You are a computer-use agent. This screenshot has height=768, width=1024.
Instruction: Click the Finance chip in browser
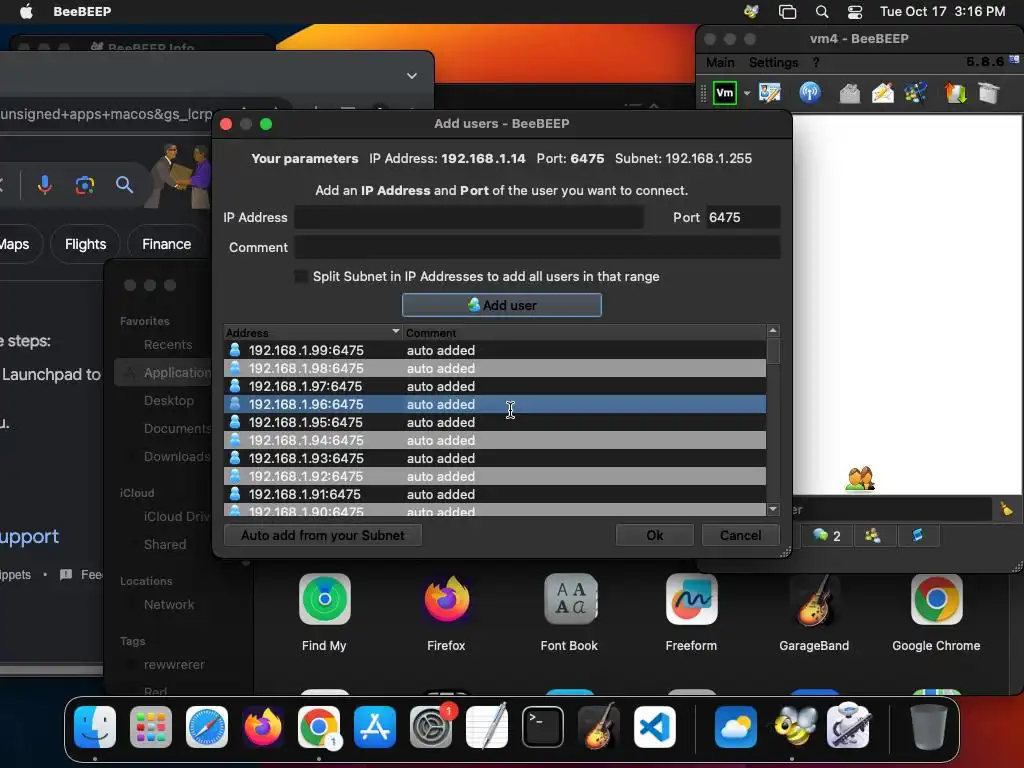[167, 244]
